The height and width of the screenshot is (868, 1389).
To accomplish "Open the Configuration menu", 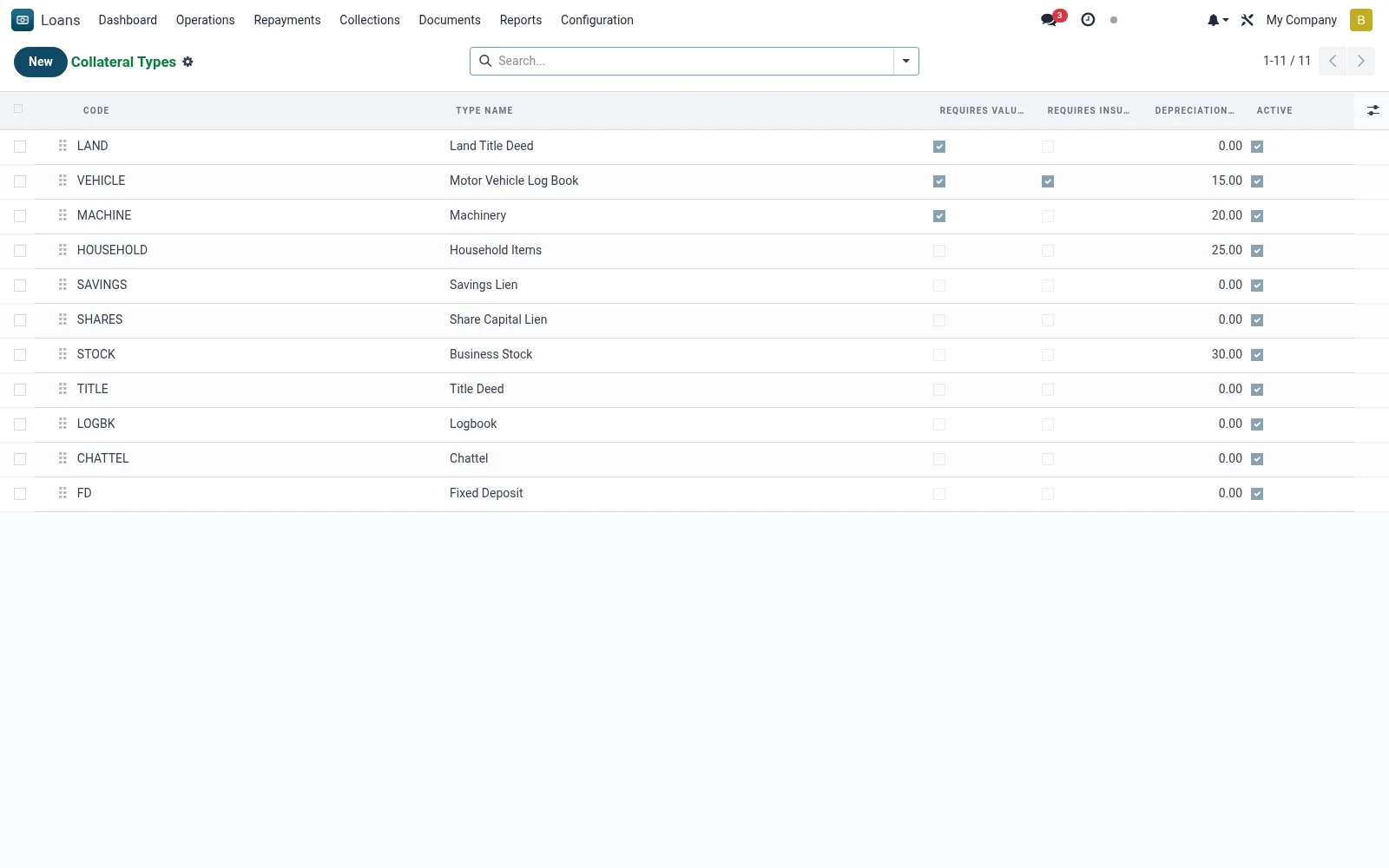I will pos(597,20).
